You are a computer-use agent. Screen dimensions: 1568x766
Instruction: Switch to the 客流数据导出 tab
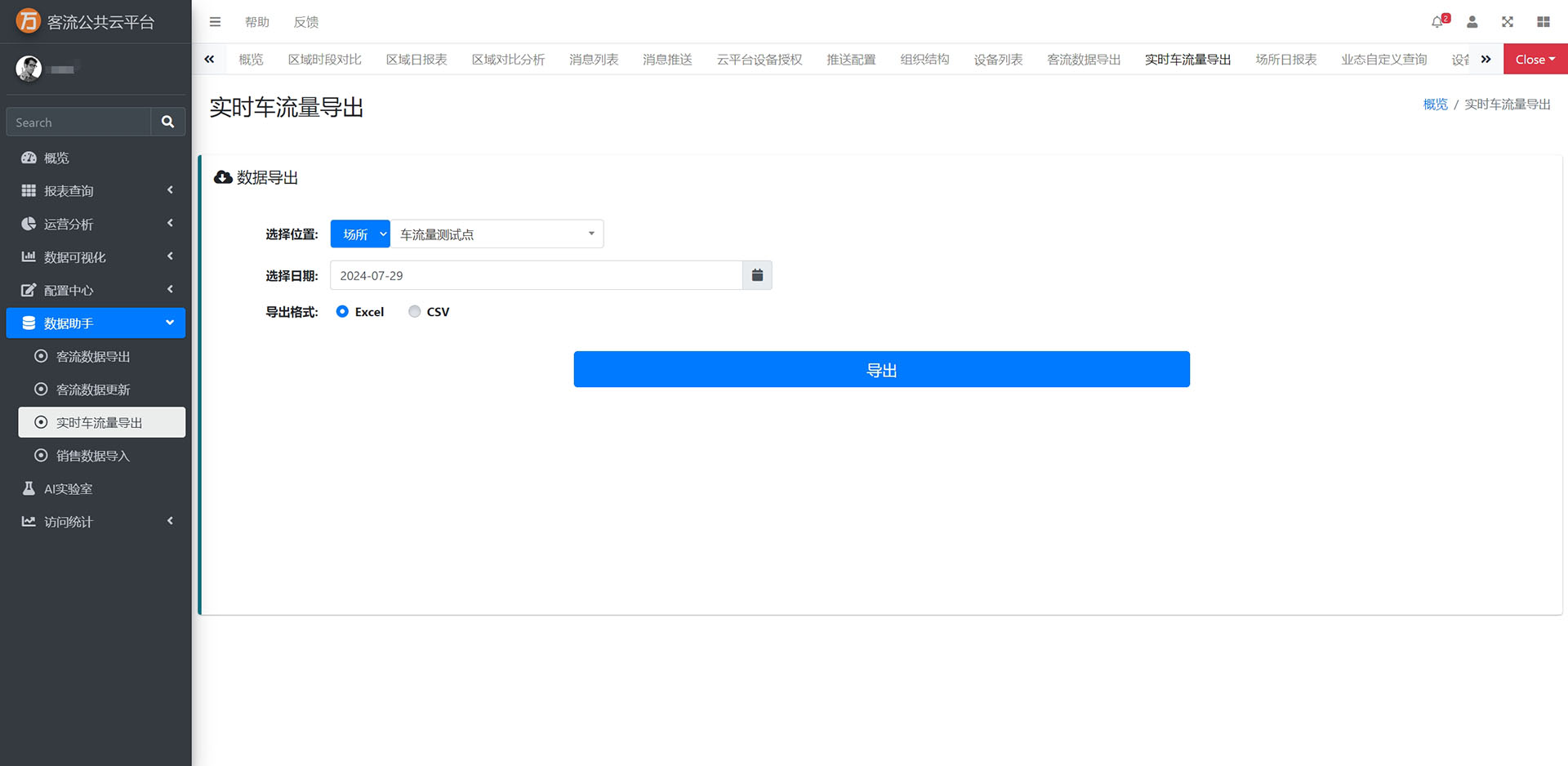1084,60
